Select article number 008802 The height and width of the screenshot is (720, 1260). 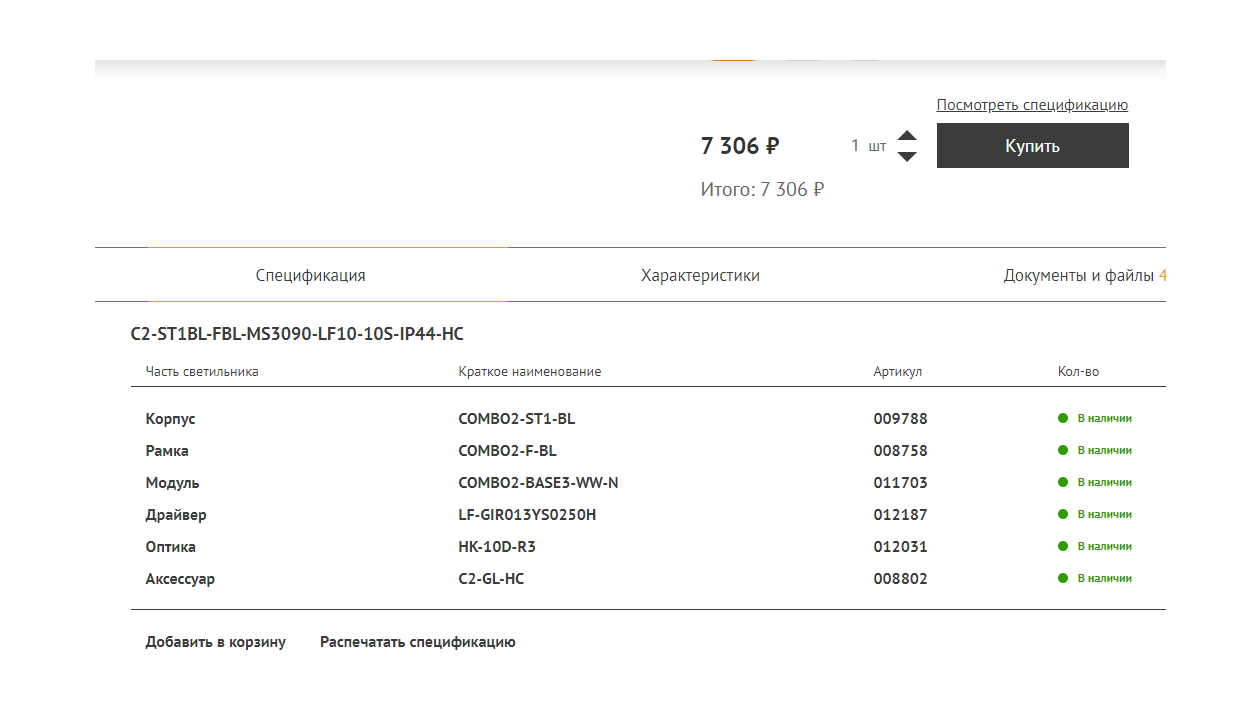tap(901, 579)
